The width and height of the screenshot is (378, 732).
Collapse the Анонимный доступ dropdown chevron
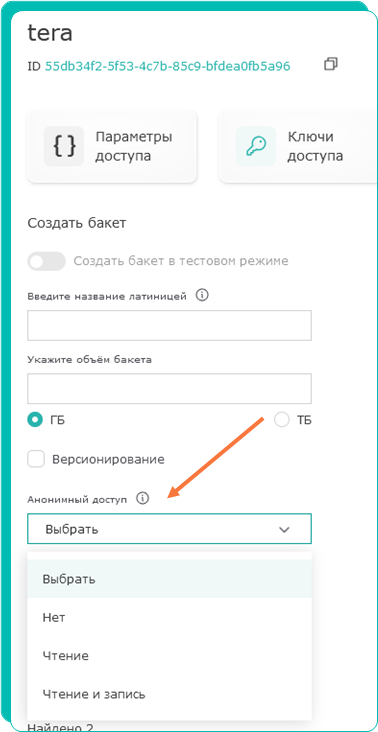point(284,529)
